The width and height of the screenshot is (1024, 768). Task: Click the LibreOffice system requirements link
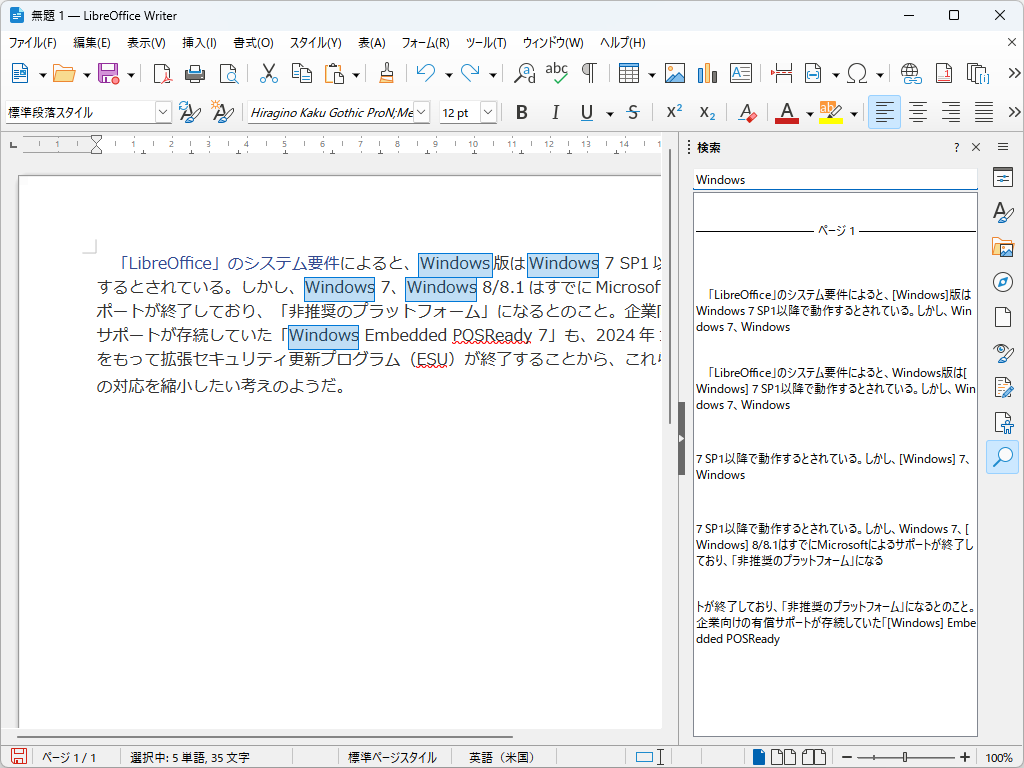pos(229,263)
